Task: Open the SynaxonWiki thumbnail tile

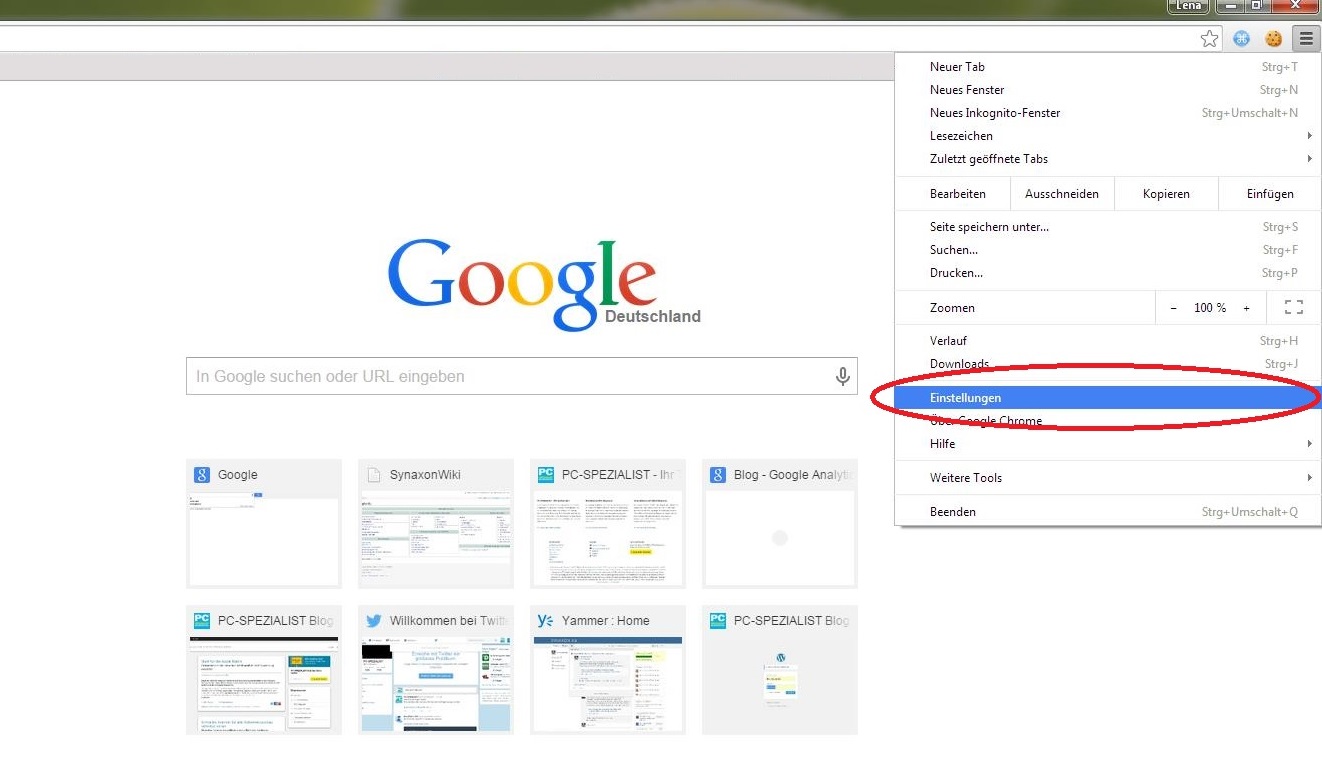Action: (436, 524)
